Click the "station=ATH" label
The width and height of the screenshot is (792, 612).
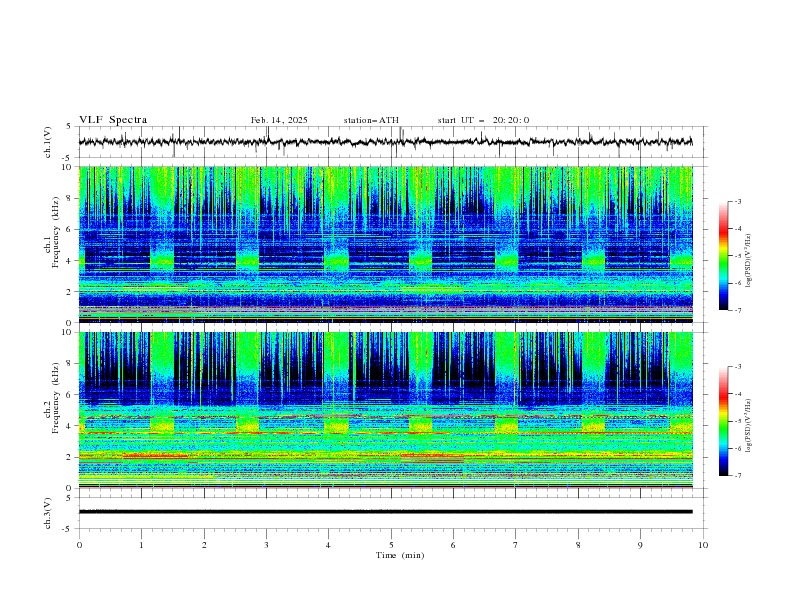click(371, 120)
